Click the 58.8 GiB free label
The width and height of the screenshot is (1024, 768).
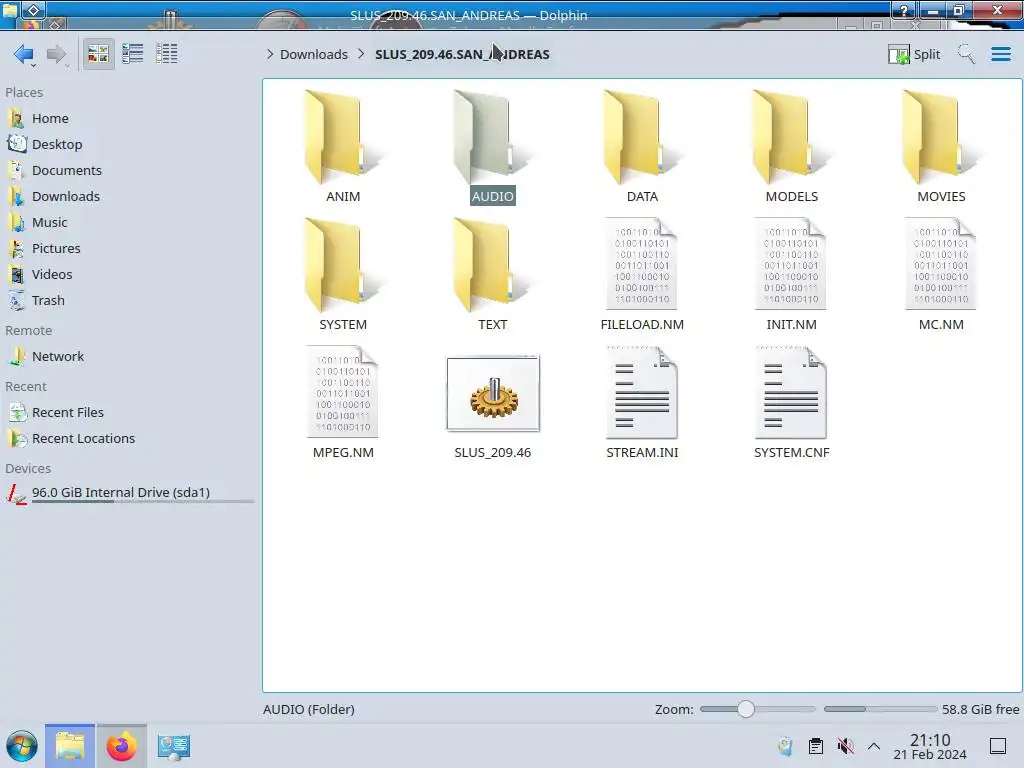[x=980, y=709]
